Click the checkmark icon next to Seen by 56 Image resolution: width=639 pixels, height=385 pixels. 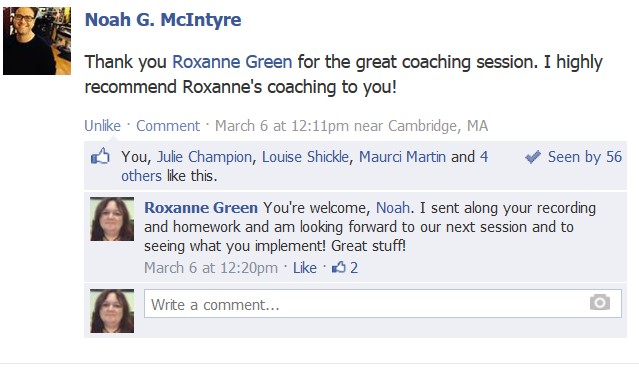pyautogui.click(x=533, y=156)
